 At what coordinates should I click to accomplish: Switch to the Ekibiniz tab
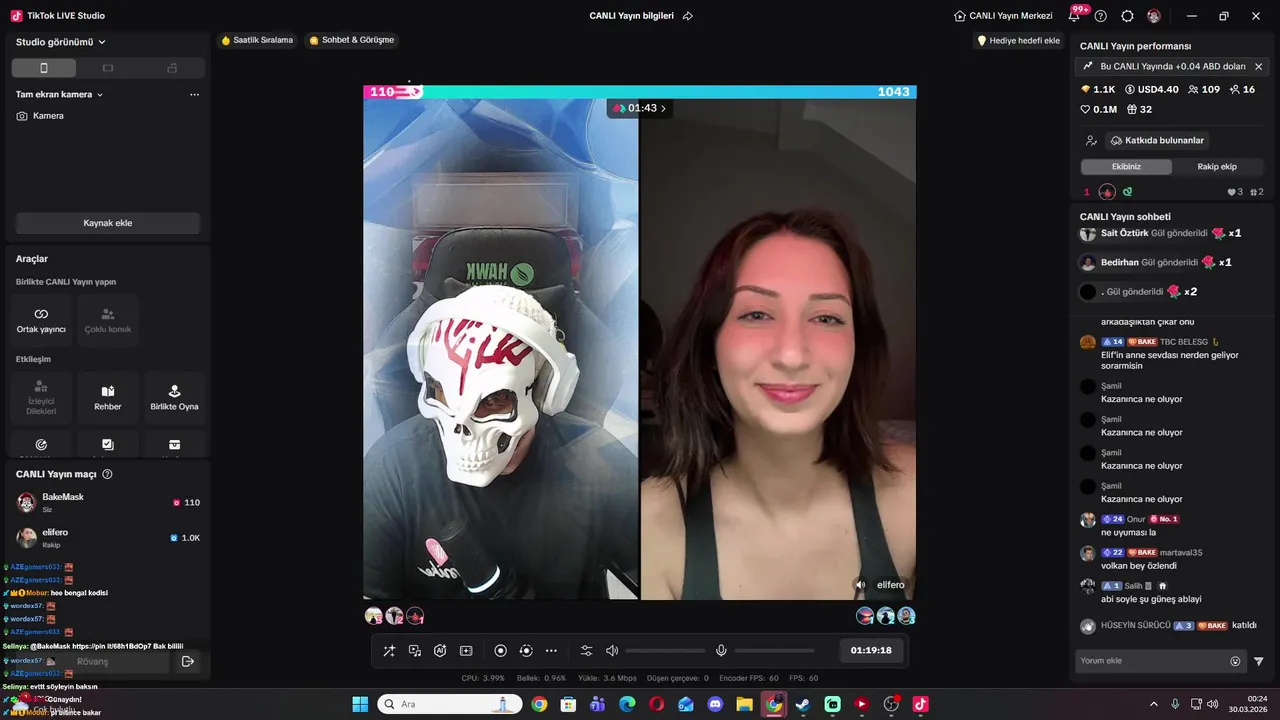pyautogui.click(x=1126, y=166)
